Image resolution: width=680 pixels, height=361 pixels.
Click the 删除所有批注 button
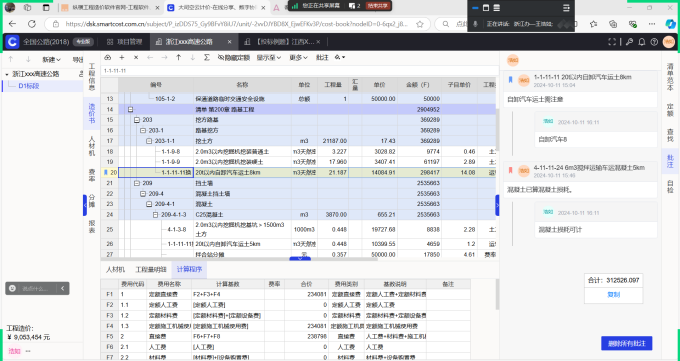coord(627,344)
